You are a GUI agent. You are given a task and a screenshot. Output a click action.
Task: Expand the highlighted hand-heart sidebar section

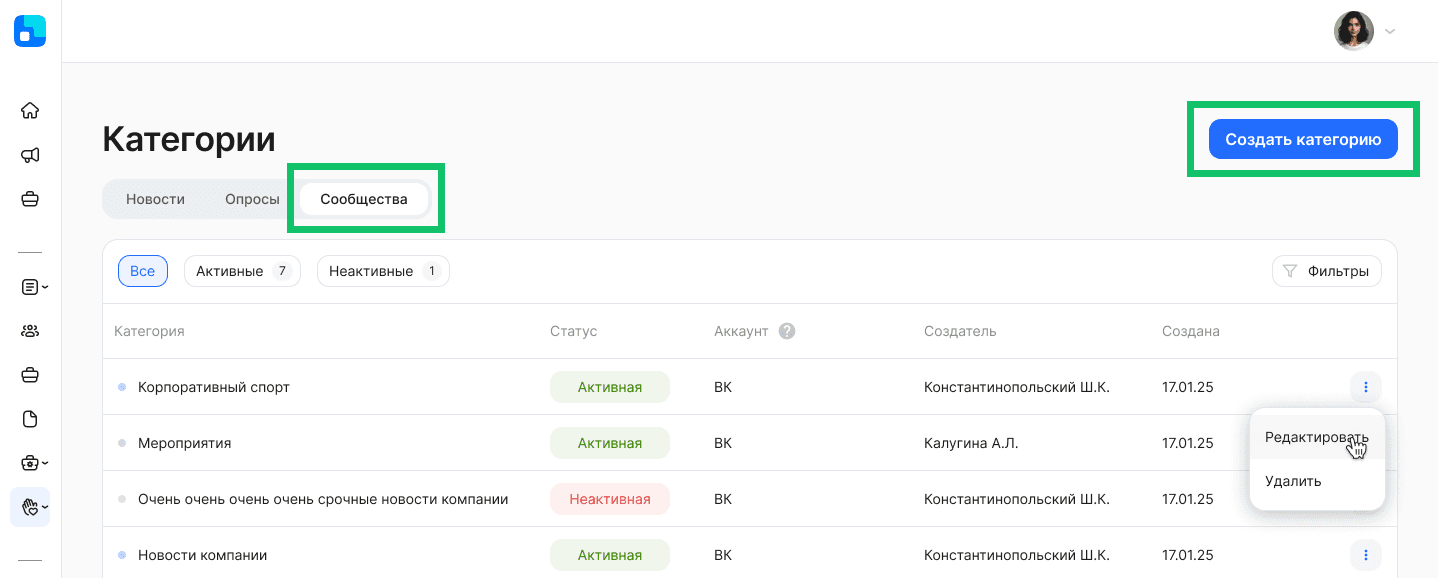click(33, 507)
